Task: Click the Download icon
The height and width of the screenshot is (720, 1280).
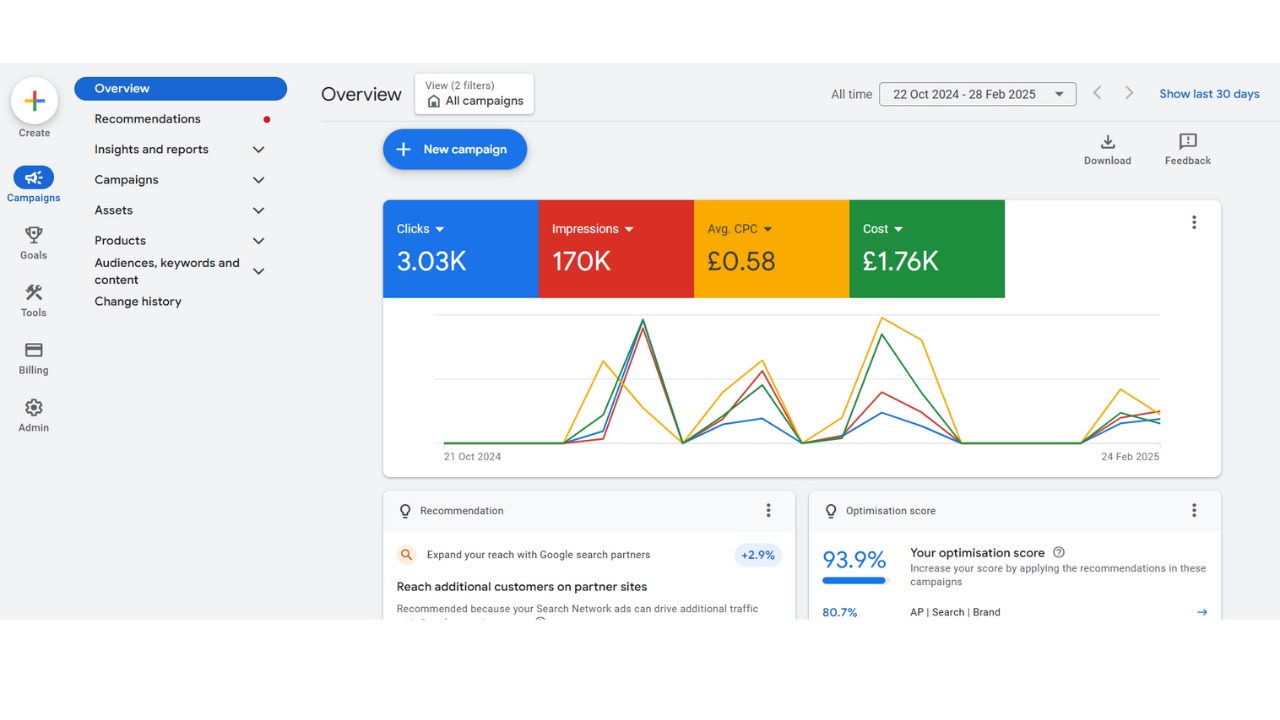Action: 1108,142
